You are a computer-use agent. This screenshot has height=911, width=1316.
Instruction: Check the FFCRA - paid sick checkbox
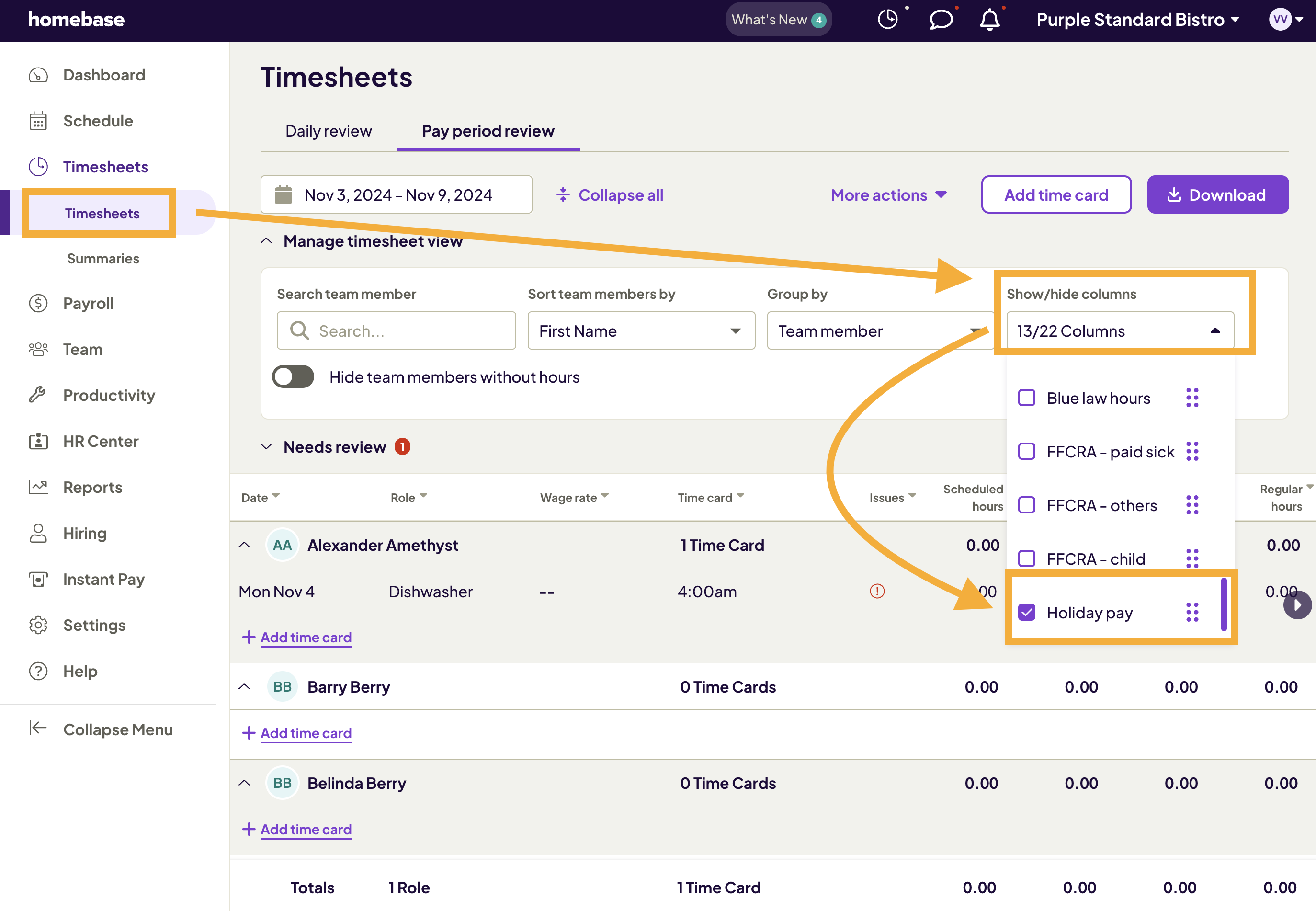pyautogui.click(x=1027, y=452)
